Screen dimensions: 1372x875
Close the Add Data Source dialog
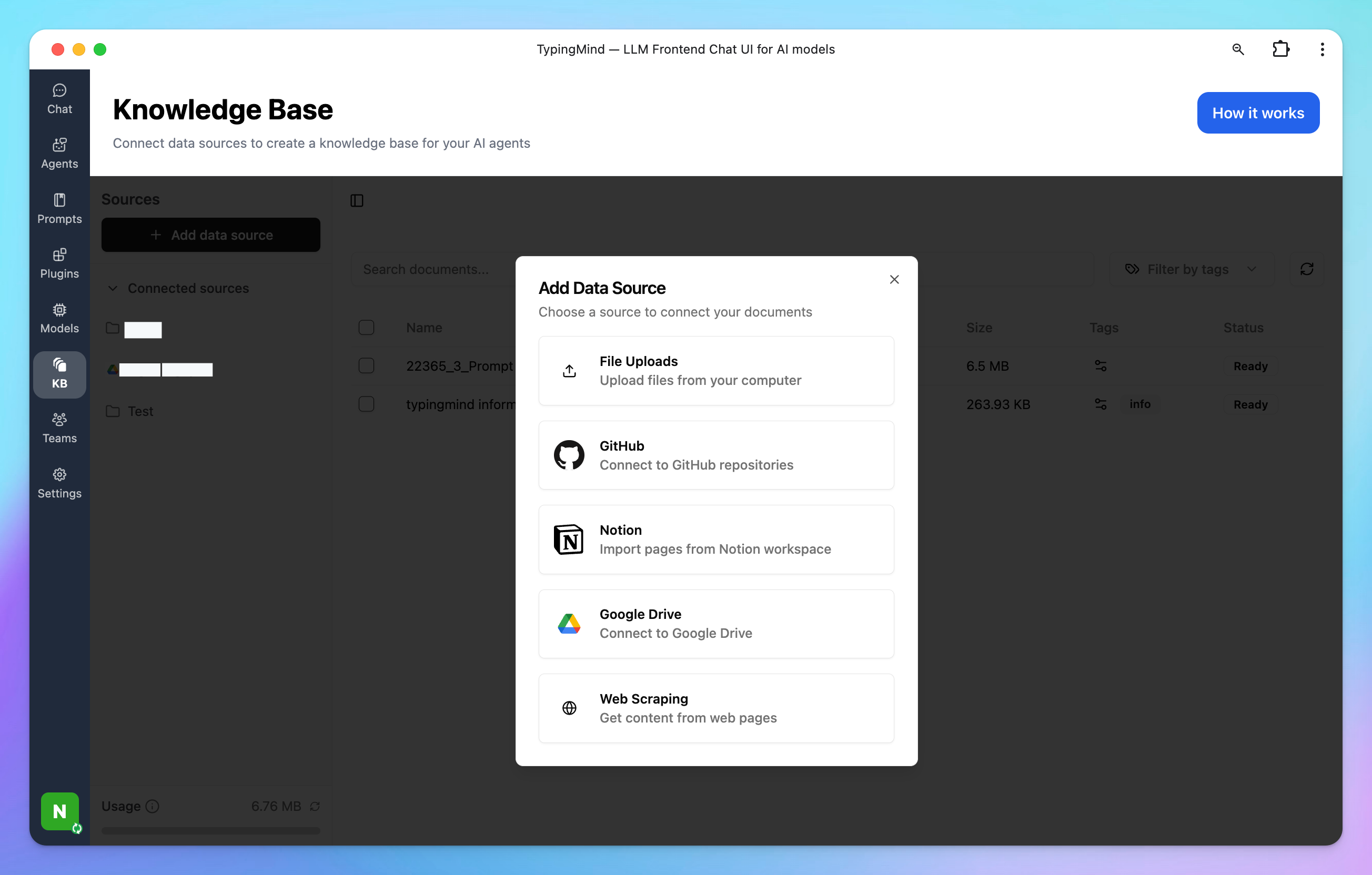894,280
